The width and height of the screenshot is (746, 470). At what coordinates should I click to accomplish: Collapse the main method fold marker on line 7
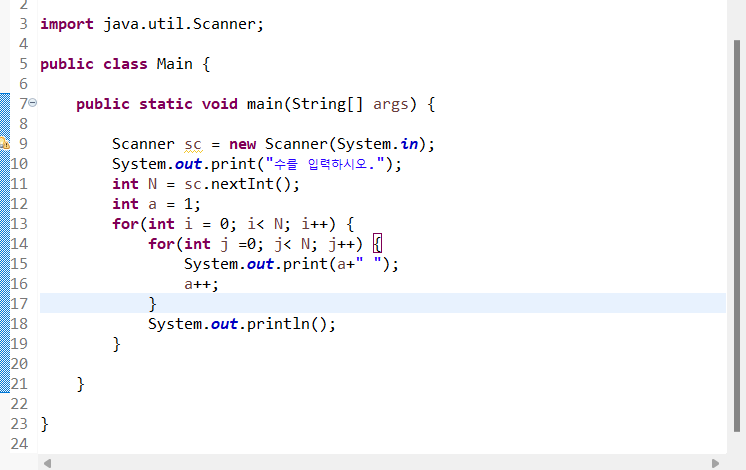(32, 102)
